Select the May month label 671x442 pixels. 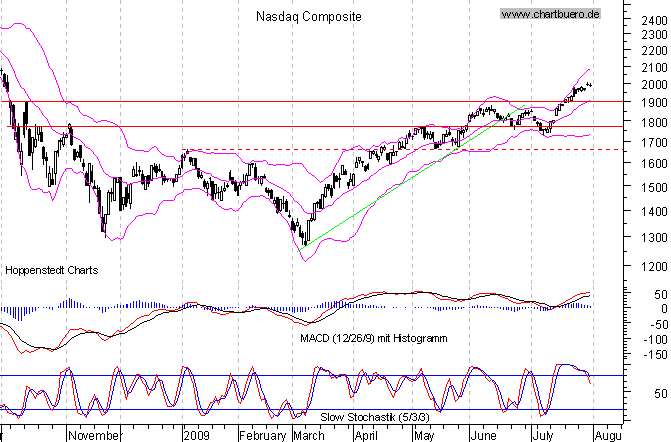pyautogui.click(x=424, y=436)
